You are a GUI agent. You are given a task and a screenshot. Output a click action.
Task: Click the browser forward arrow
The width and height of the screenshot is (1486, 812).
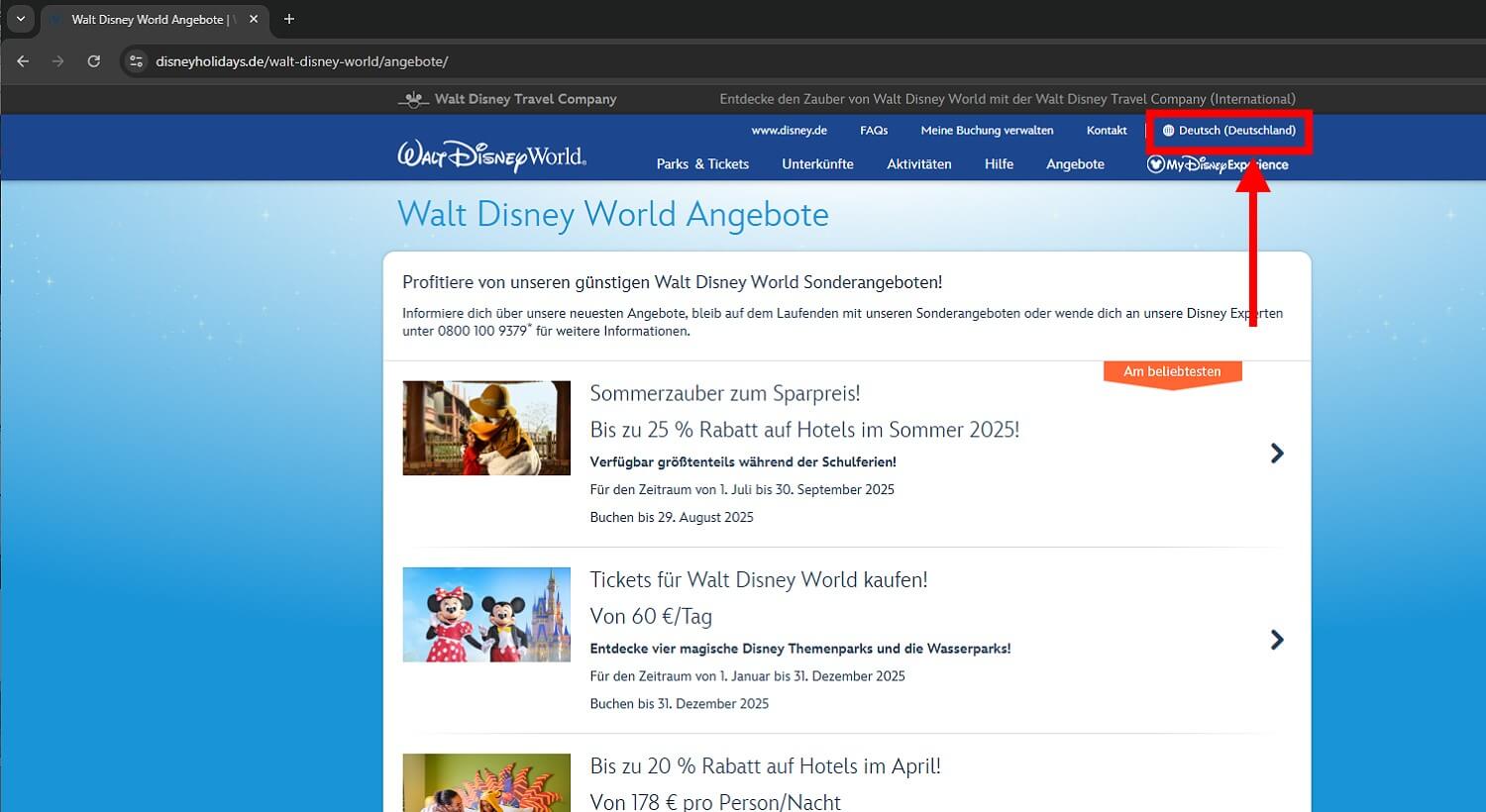pyautogui.click(x=57, y=61)
